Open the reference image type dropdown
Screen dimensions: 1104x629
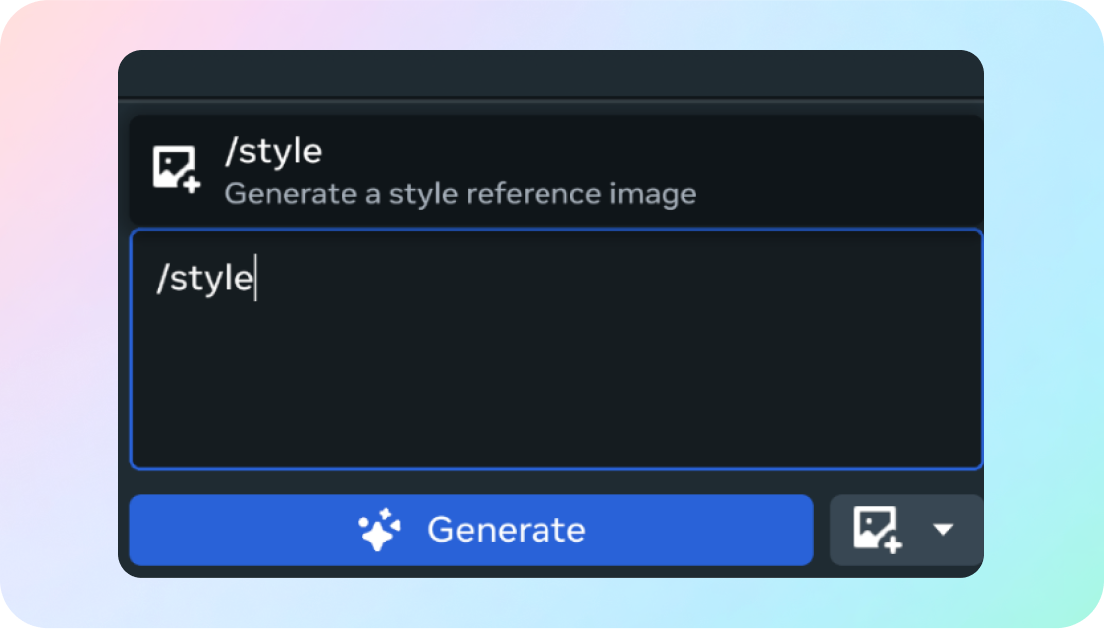click(906, 530)
